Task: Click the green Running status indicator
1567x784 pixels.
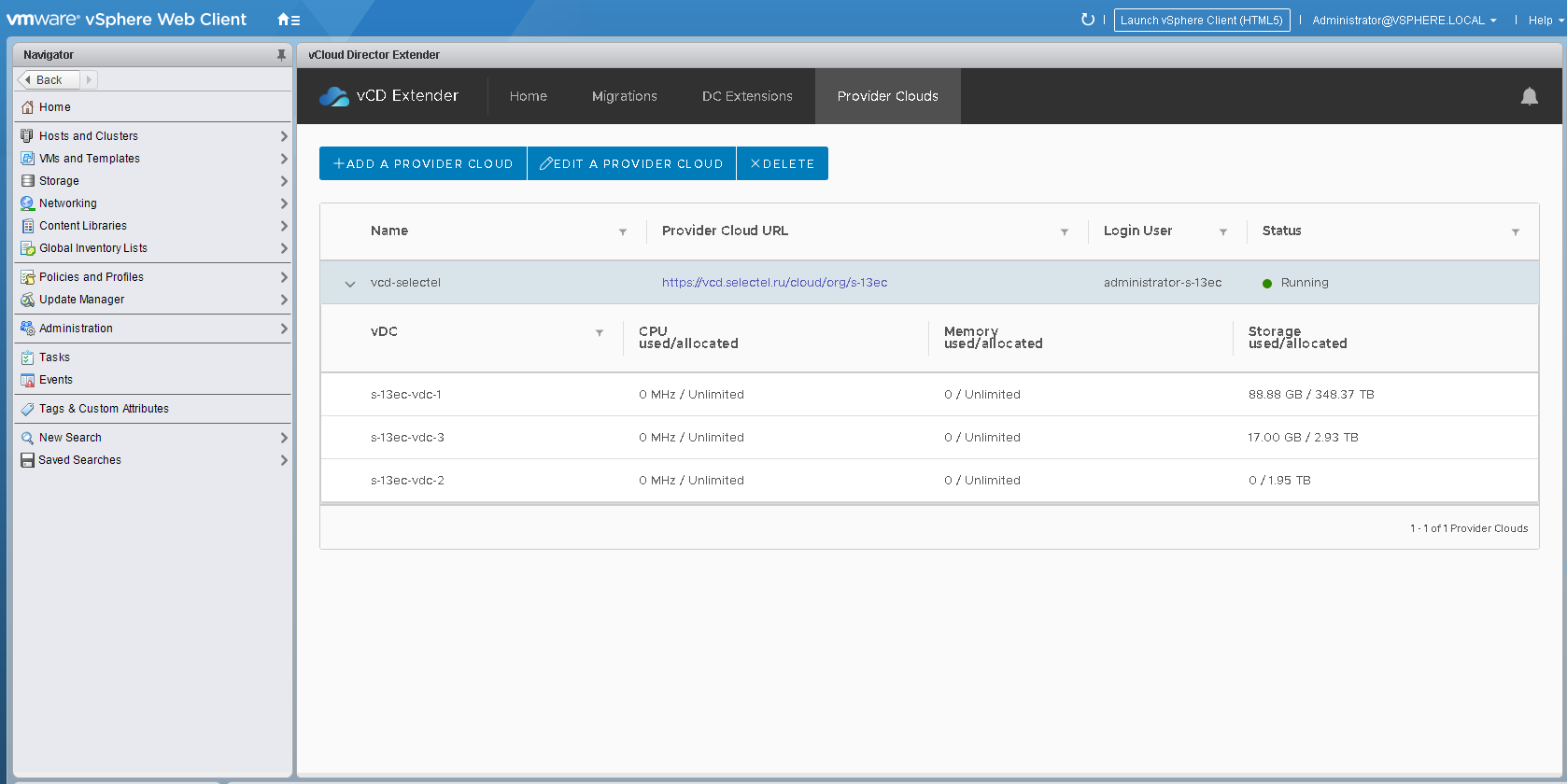Action: (1267, 284)
